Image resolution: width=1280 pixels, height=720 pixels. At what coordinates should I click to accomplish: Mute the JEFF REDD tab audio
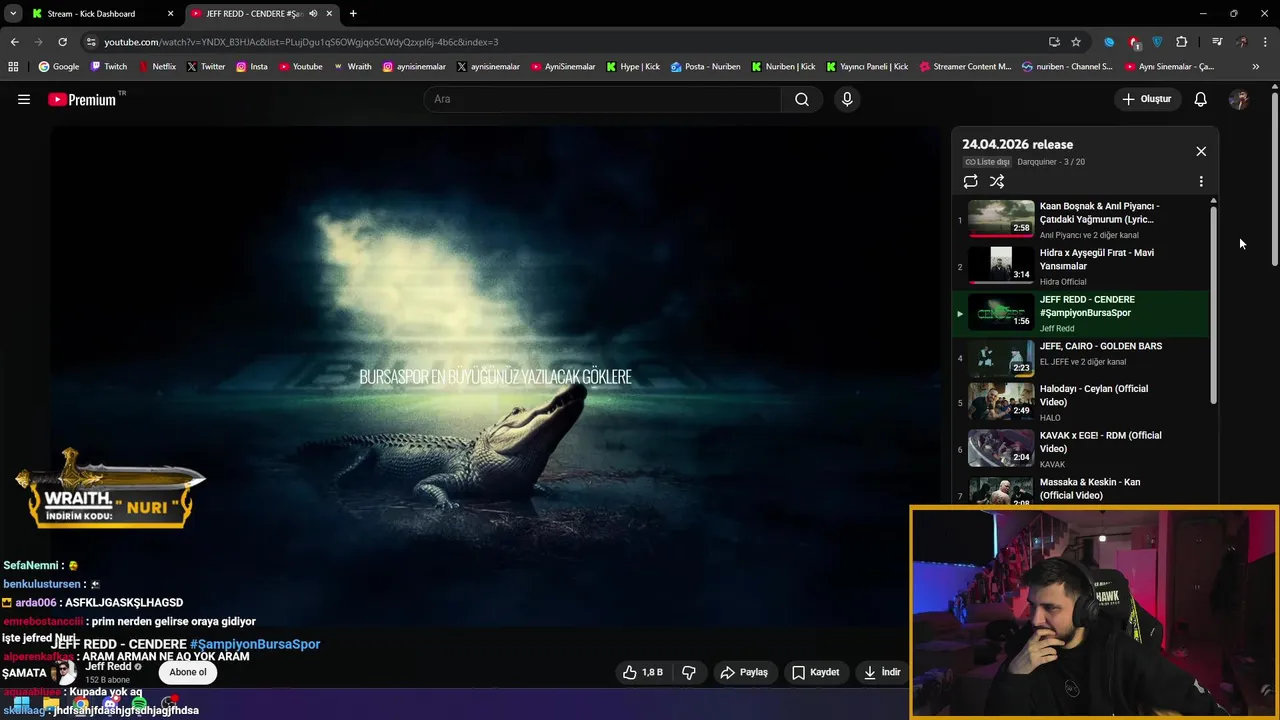pos(313,14)
